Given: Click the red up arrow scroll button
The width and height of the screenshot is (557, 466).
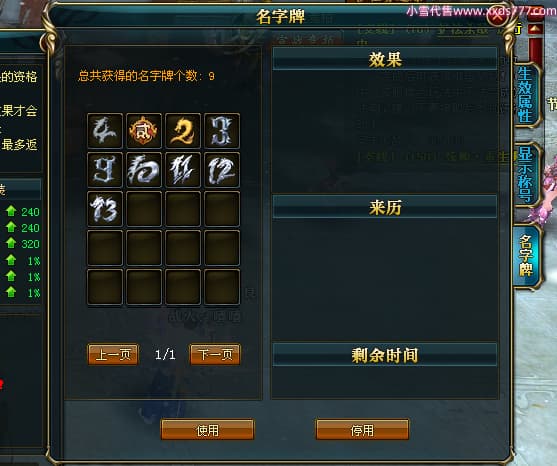Looking at the screenshot, I should coord(535,29).
